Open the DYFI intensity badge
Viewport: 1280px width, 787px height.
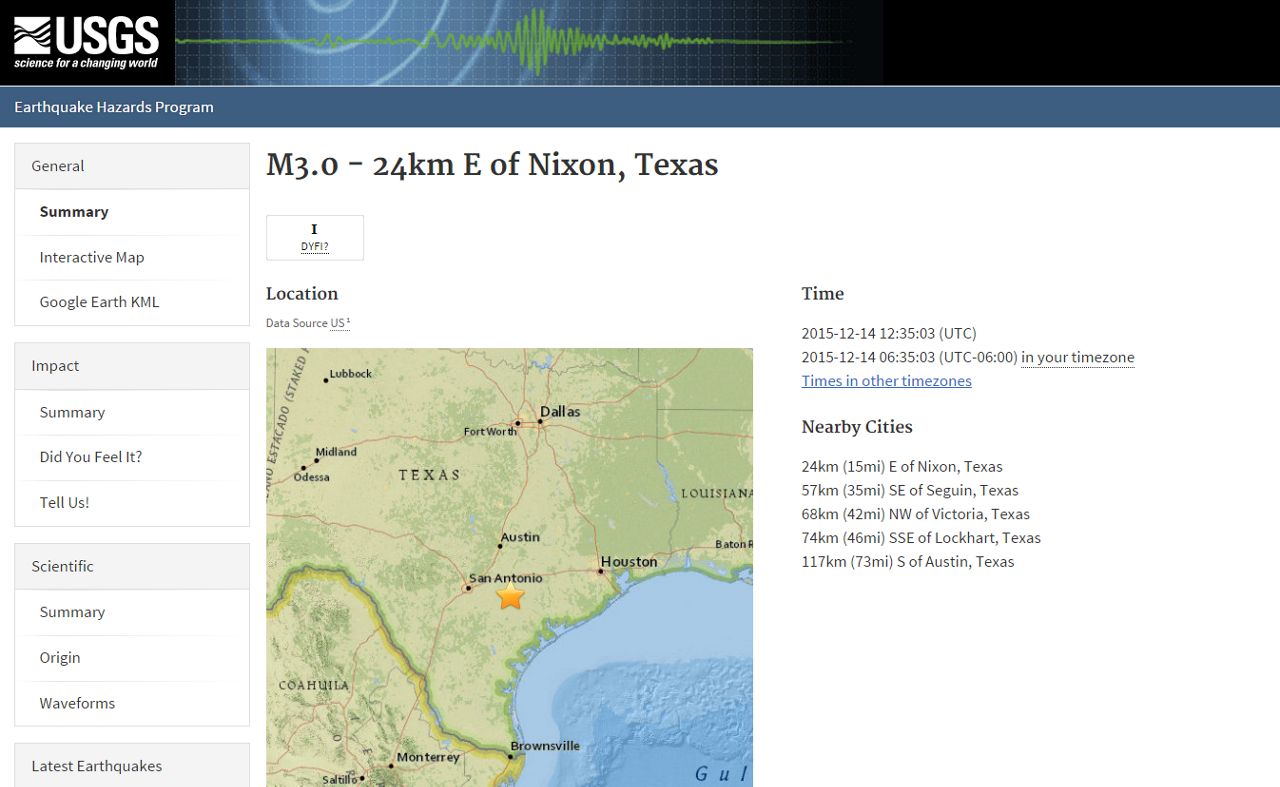click(315, 238)
